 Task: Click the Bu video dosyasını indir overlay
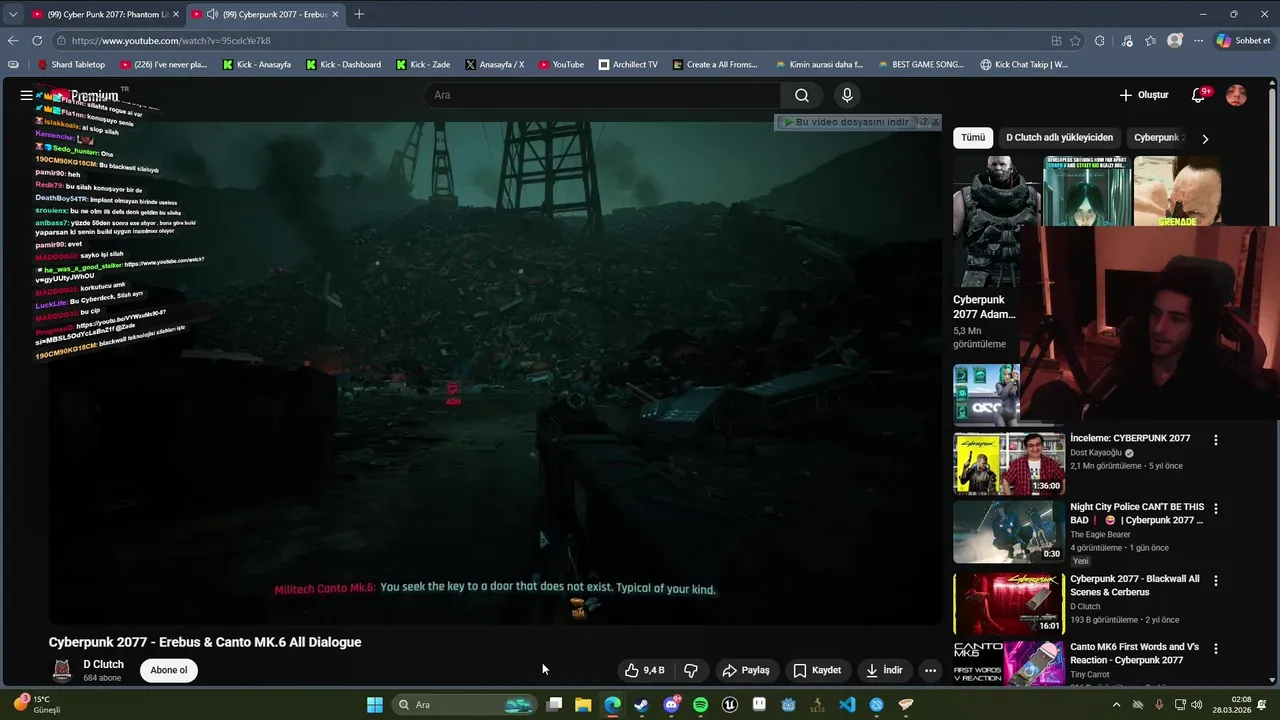click(847, 122)
